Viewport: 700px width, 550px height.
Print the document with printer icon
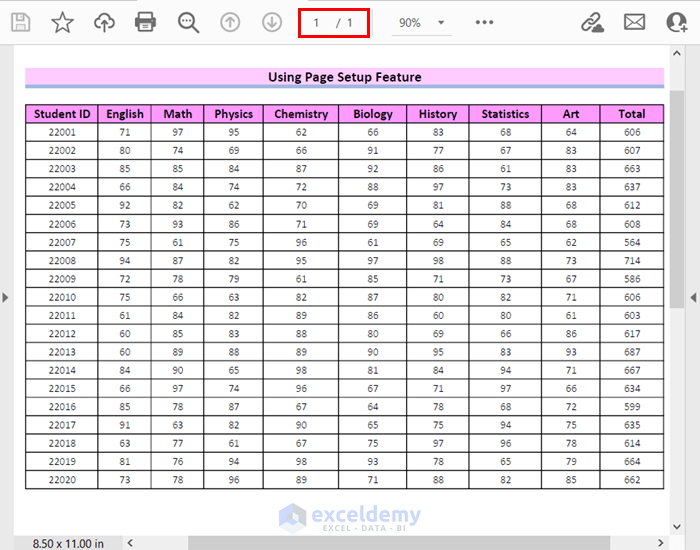tap(146, 22)
